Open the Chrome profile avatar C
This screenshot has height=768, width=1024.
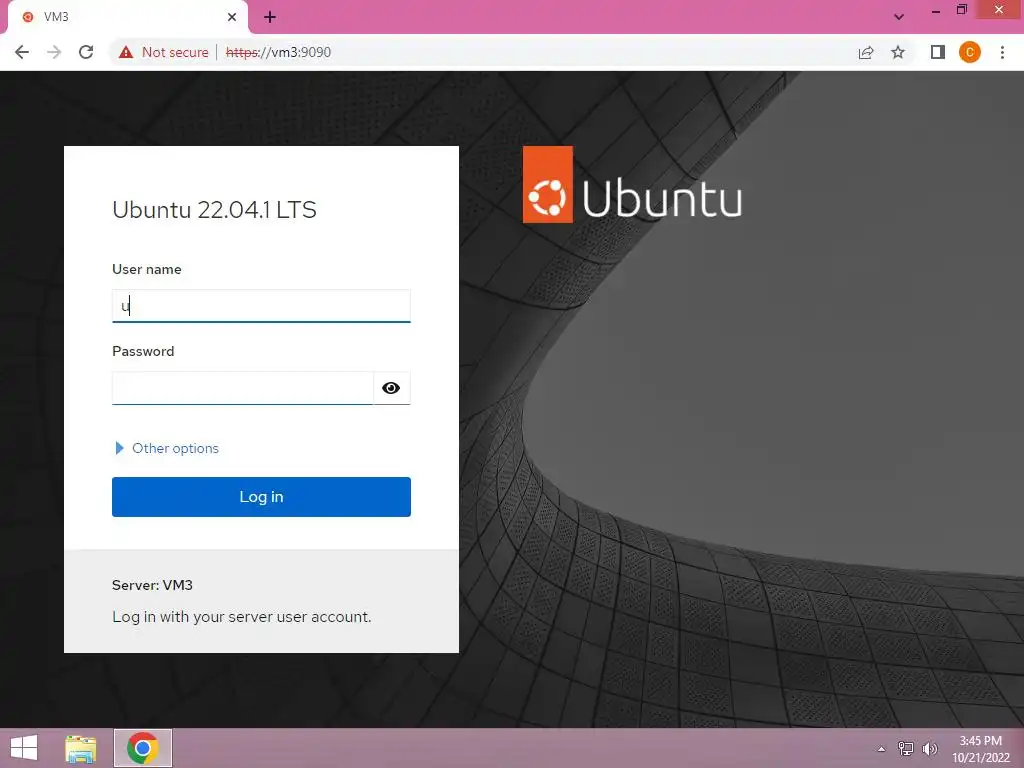pos(970,52)
